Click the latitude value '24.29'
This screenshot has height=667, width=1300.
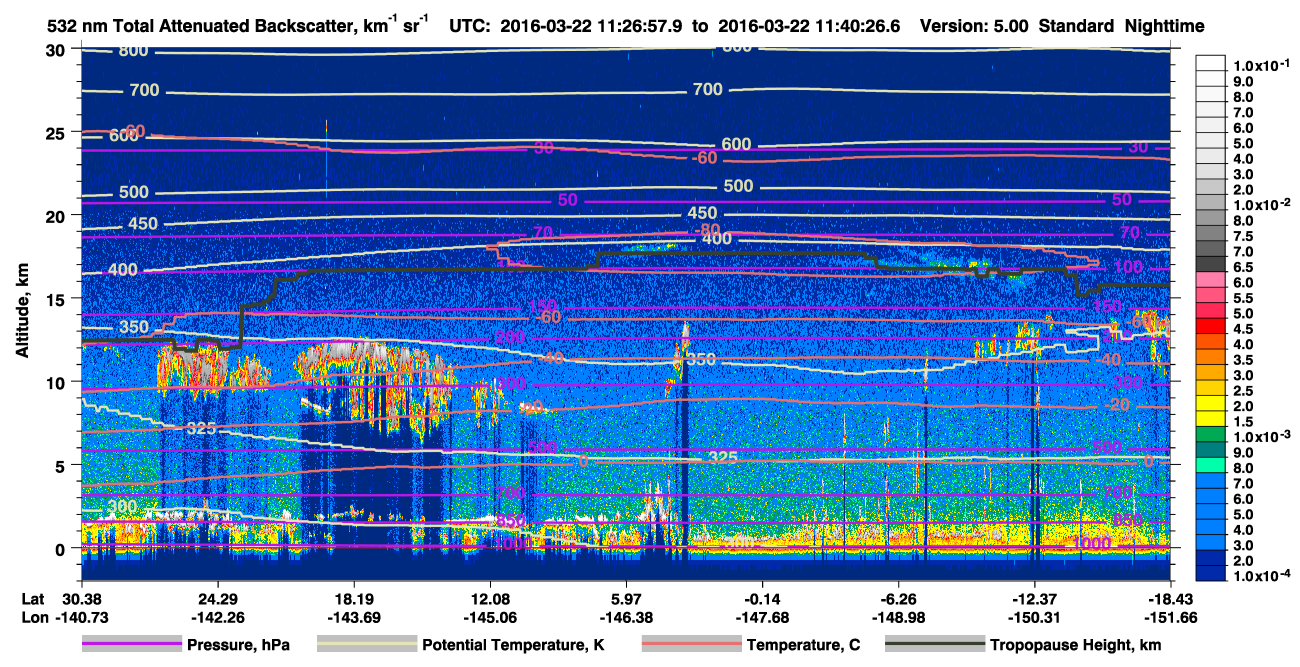217,599
